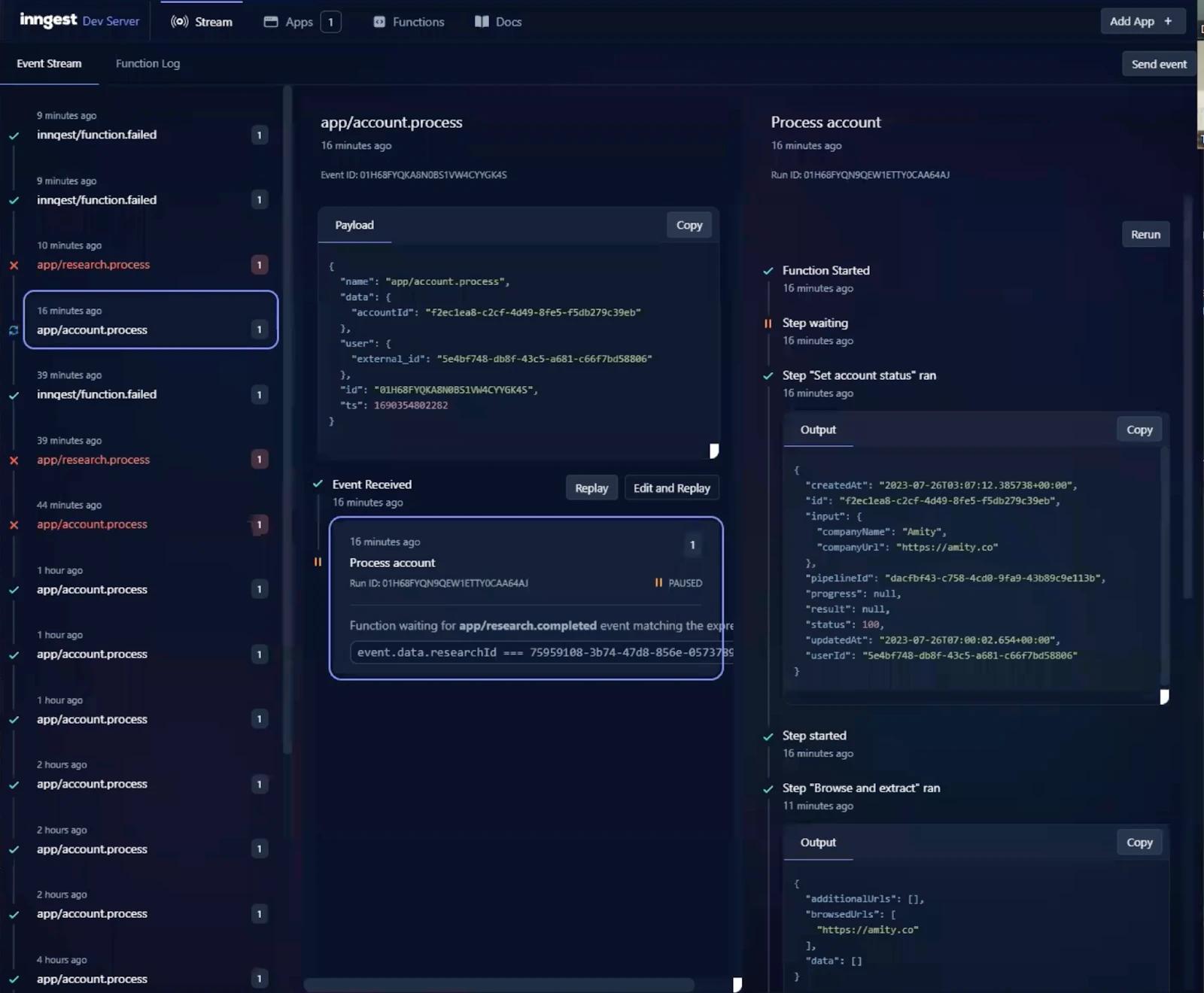Click the plus icon on Add App
1204x993 pixels.
[1168, 21]
